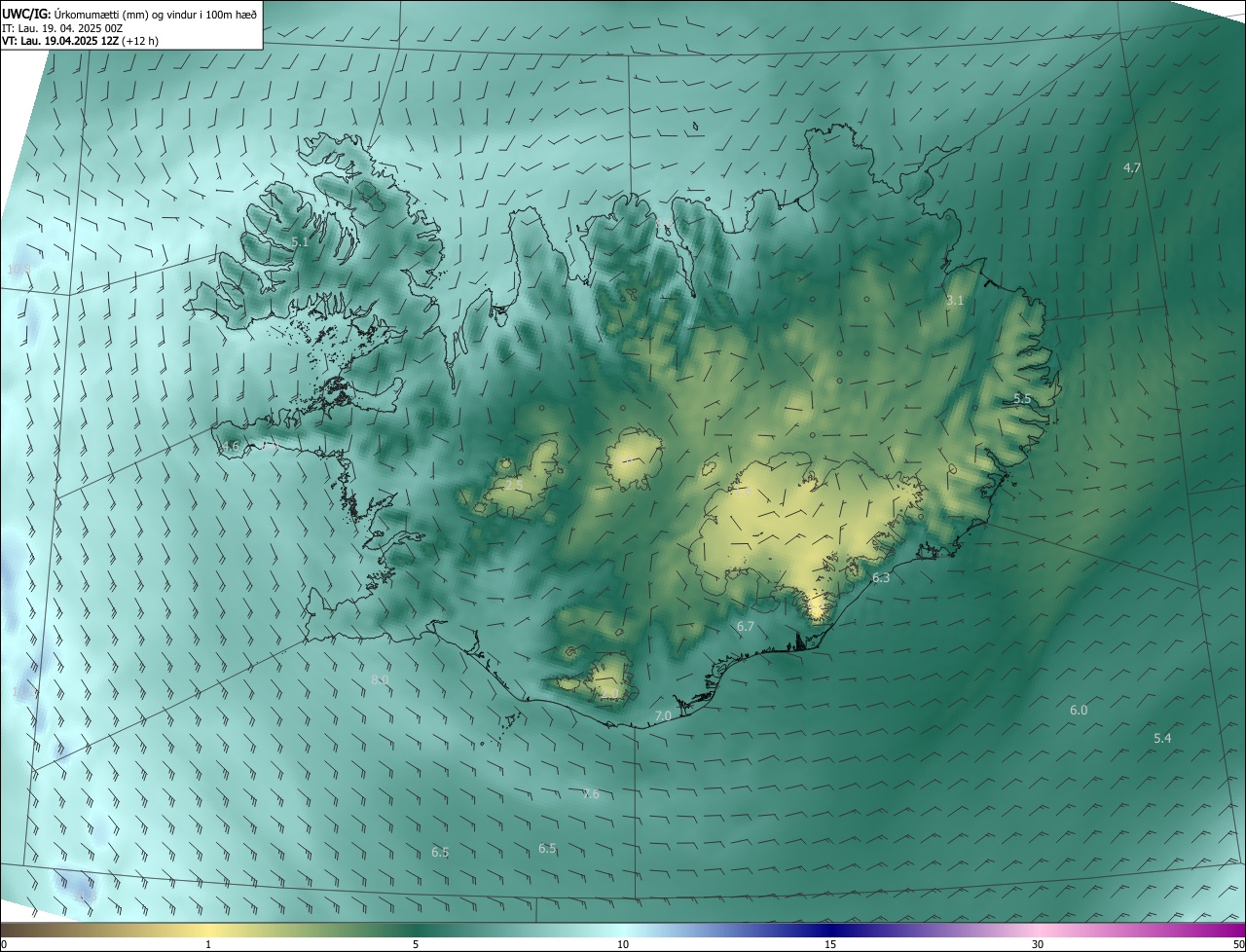Click the '6.0' value in the southeast sea

(1079, 711)
